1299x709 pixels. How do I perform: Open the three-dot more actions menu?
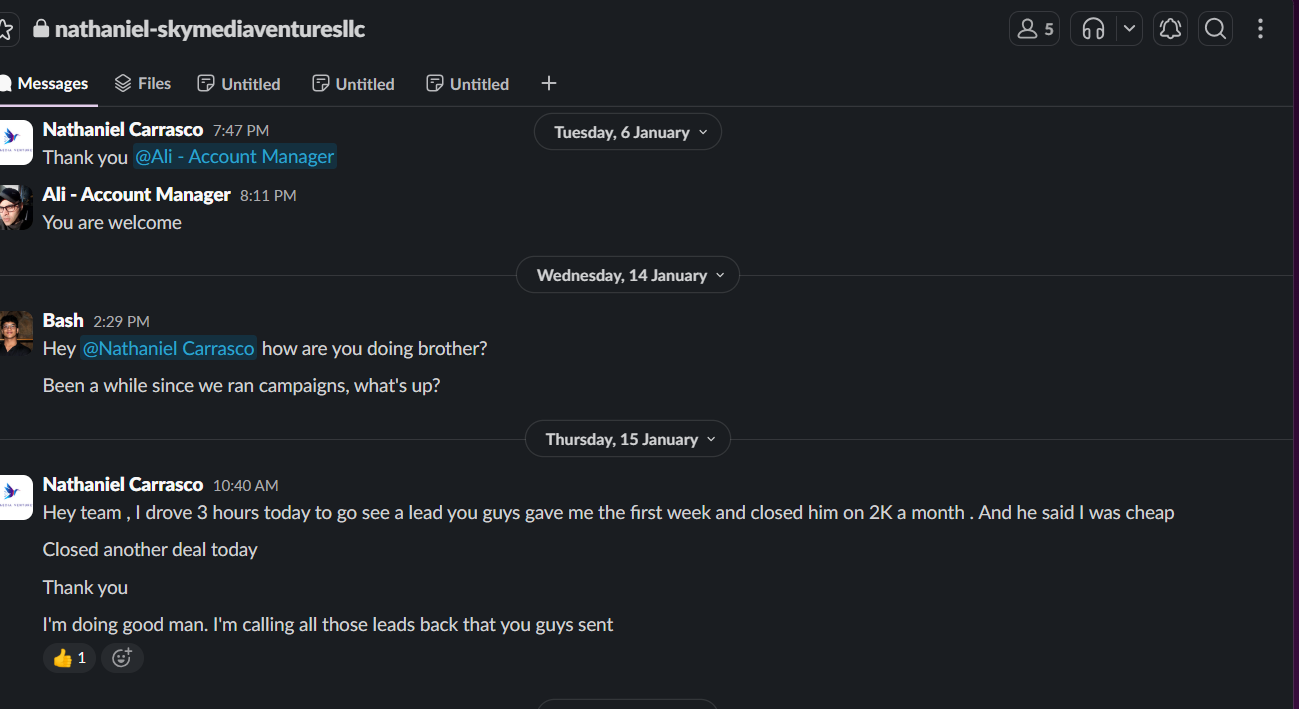click(x=1260, y=29)
